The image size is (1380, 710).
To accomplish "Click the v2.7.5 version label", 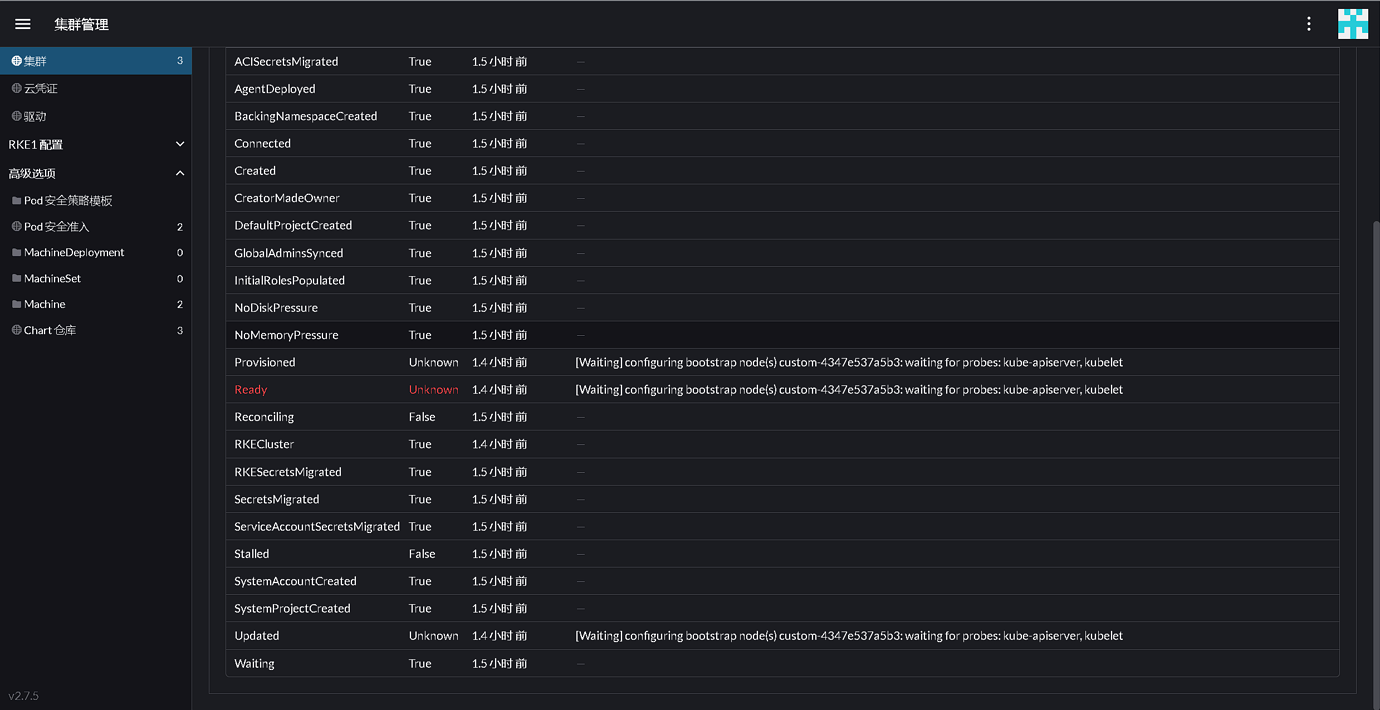I will 24,696.
